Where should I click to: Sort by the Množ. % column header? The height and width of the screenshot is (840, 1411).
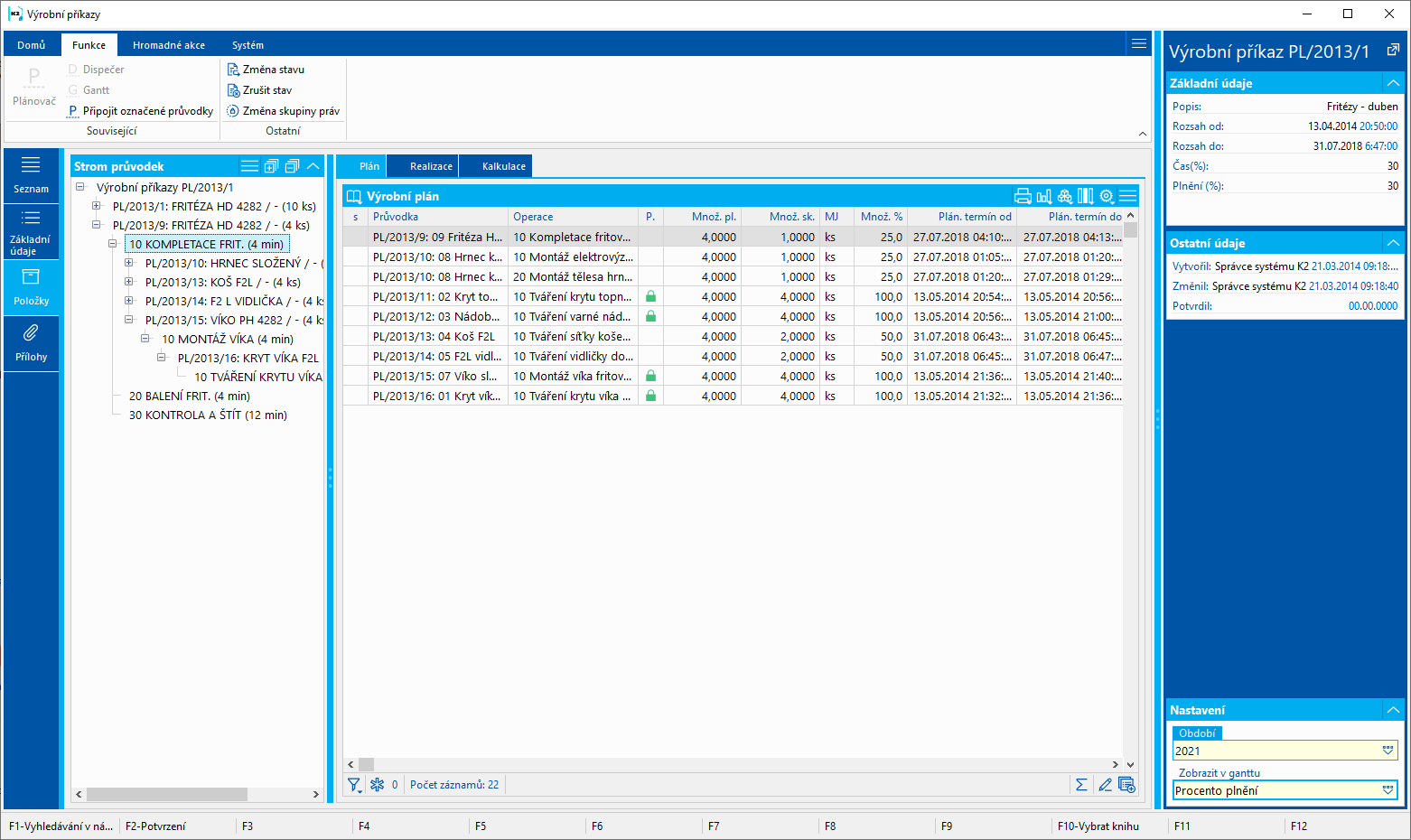(x=881, y=217)
